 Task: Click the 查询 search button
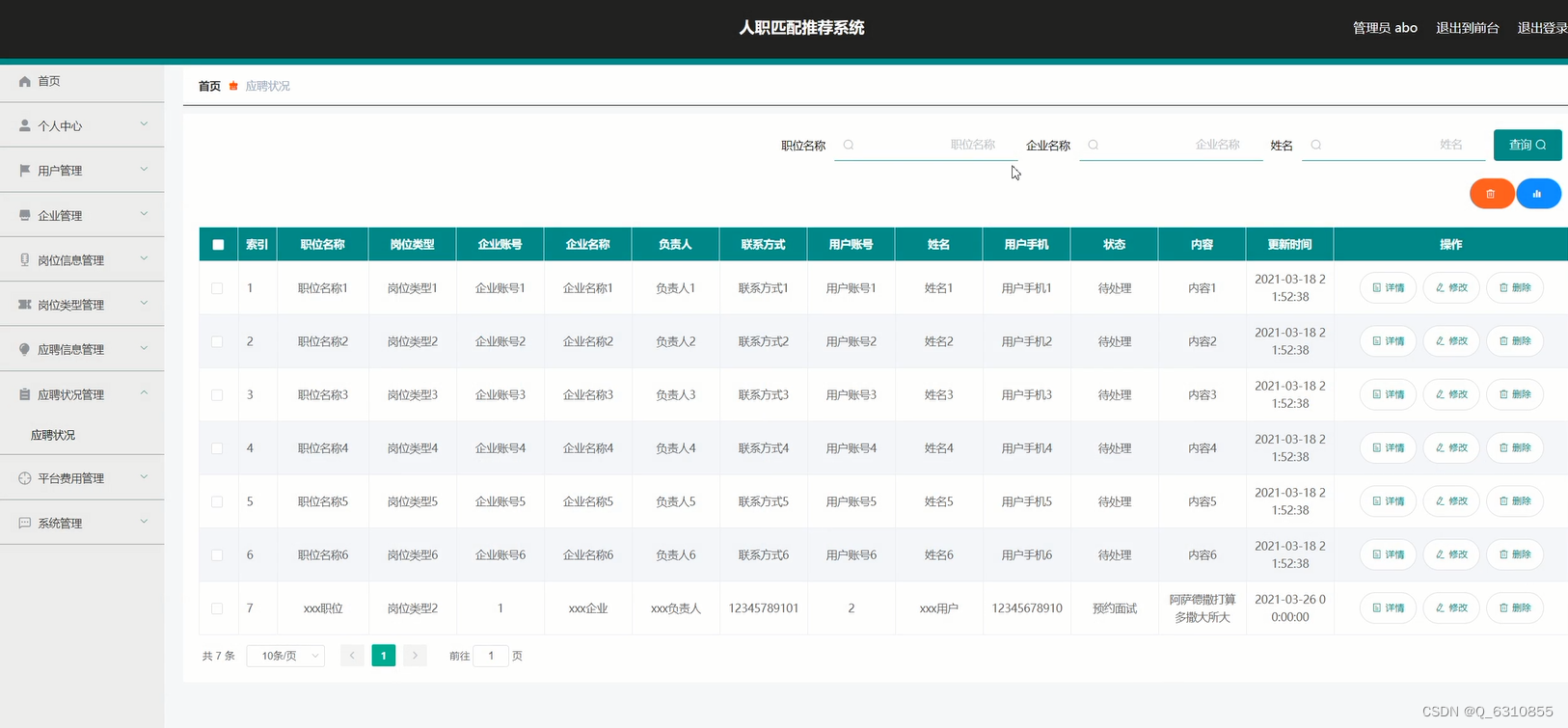click(1527, 145)
